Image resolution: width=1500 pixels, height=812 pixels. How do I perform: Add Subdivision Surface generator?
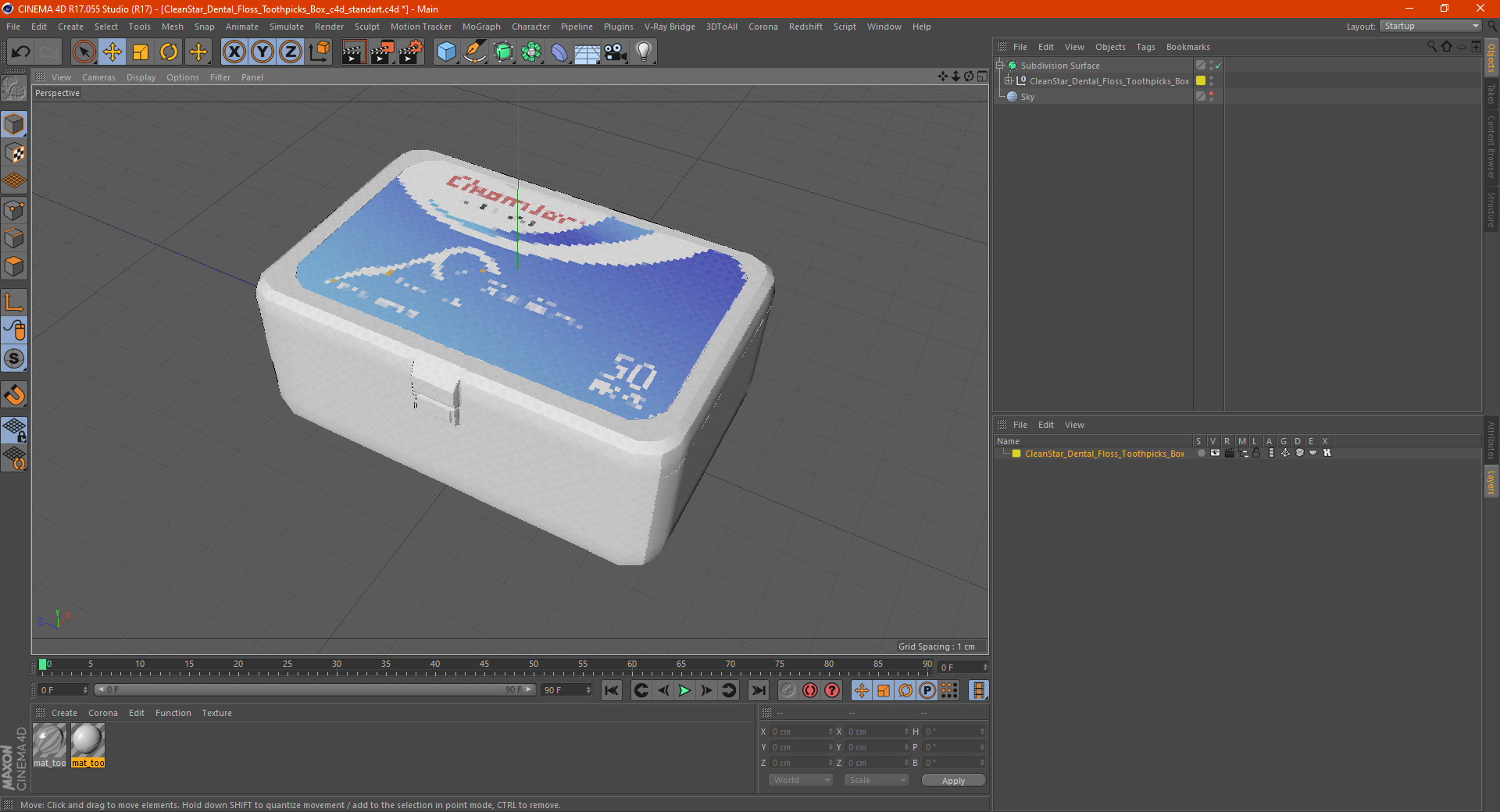[x=504, y=52]
